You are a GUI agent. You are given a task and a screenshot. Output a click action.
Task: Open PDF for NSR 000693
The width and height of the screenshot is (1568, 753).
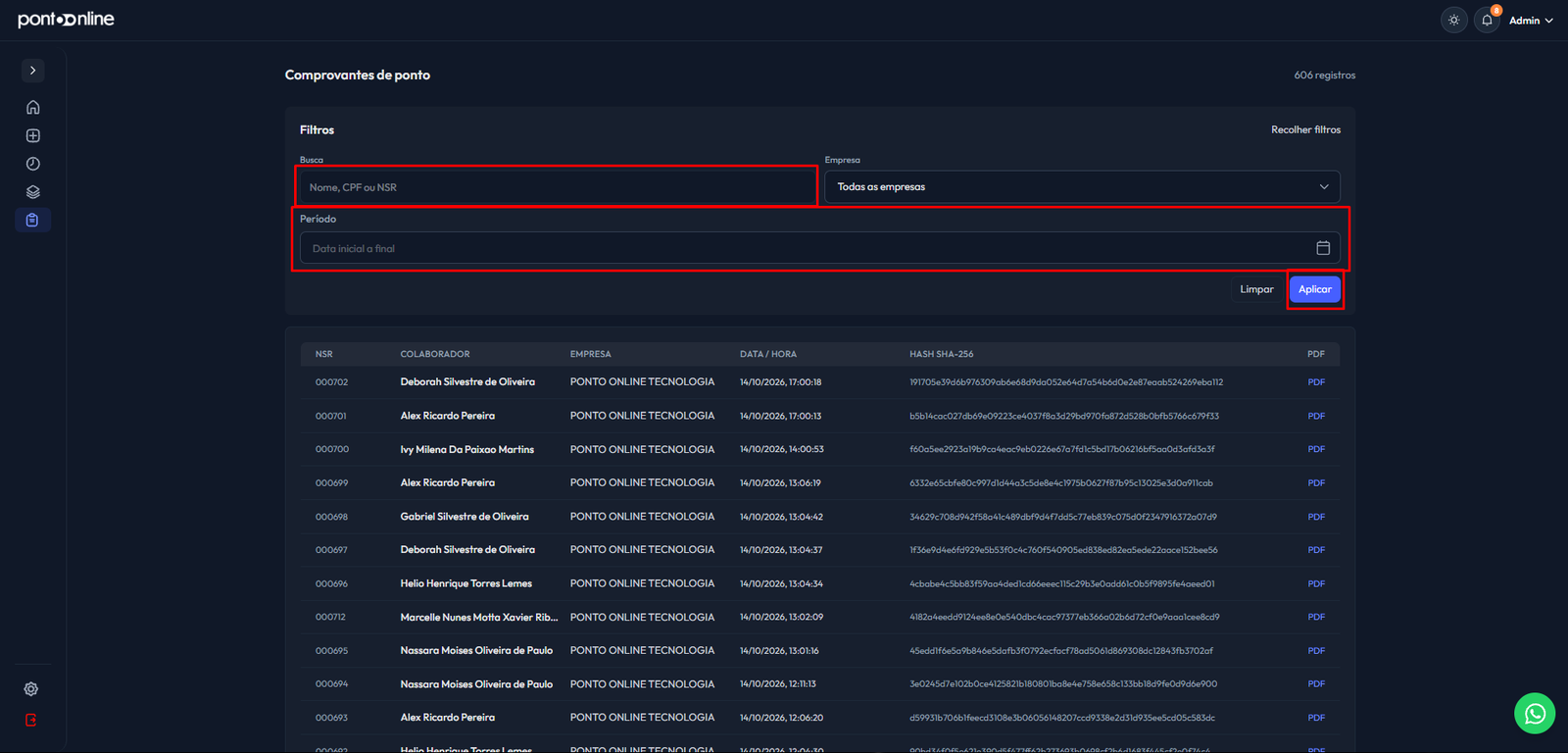pyautogui.click(x=1316, y=718)
